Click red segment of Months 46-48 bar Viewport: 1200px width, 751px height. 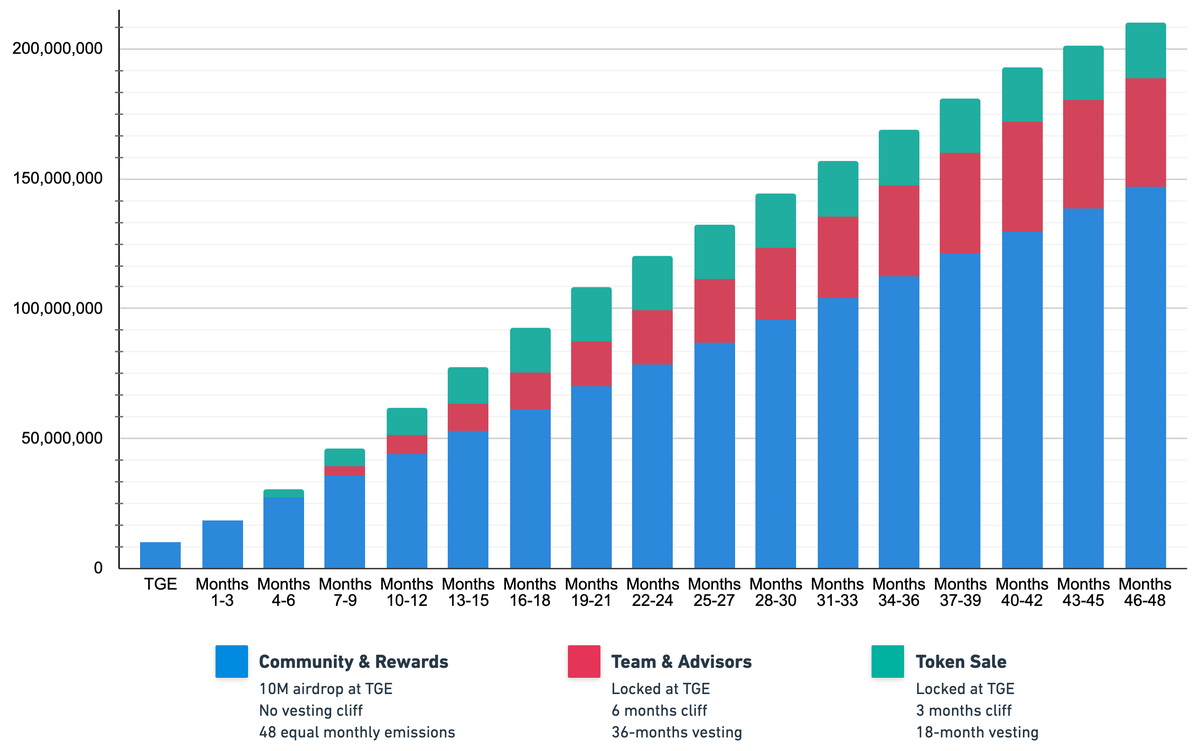(x=1145, y=132)
